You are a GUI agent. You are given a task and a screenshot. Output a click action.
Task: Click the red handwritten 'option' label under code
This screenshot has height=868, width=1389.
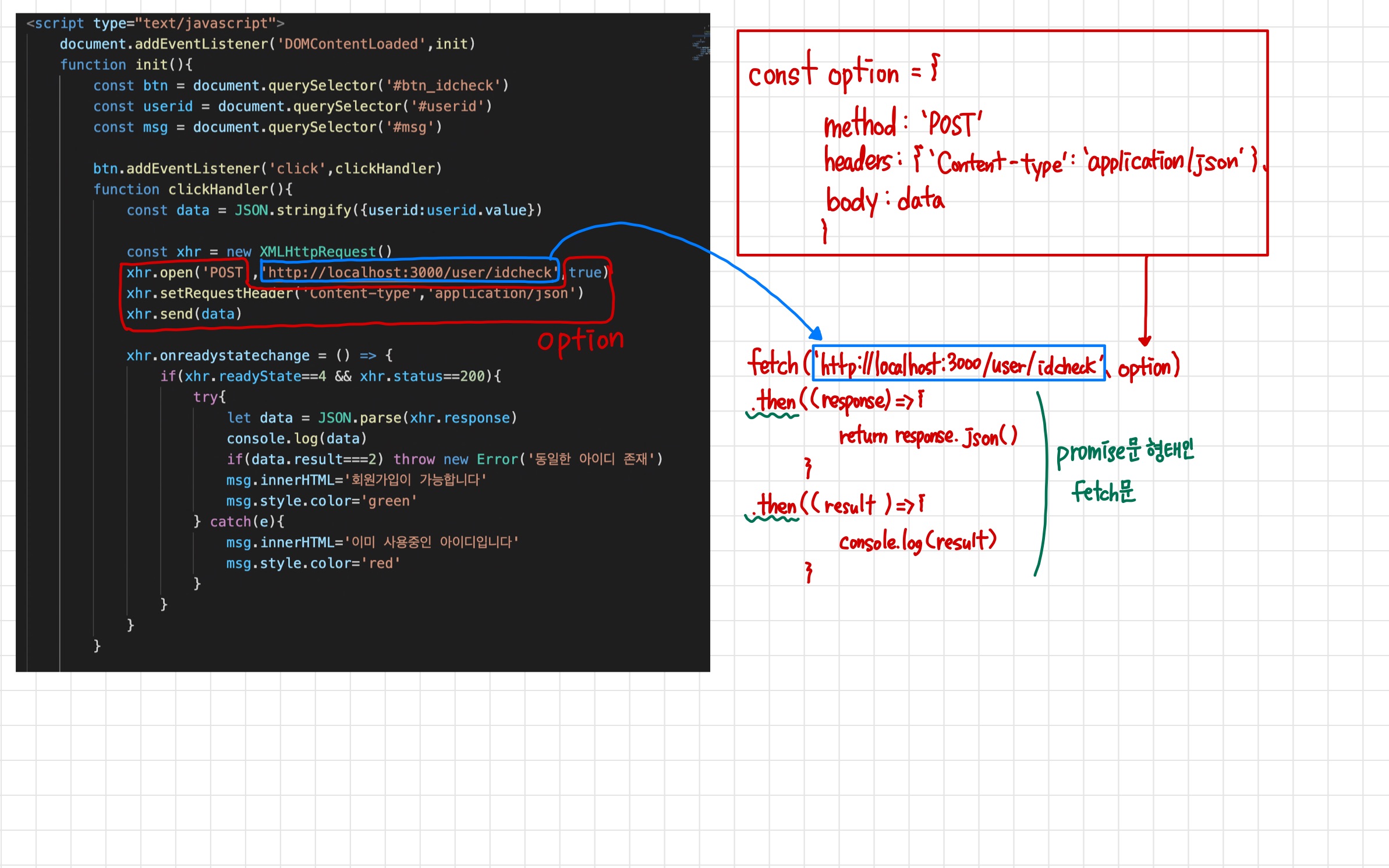(580, 341)
